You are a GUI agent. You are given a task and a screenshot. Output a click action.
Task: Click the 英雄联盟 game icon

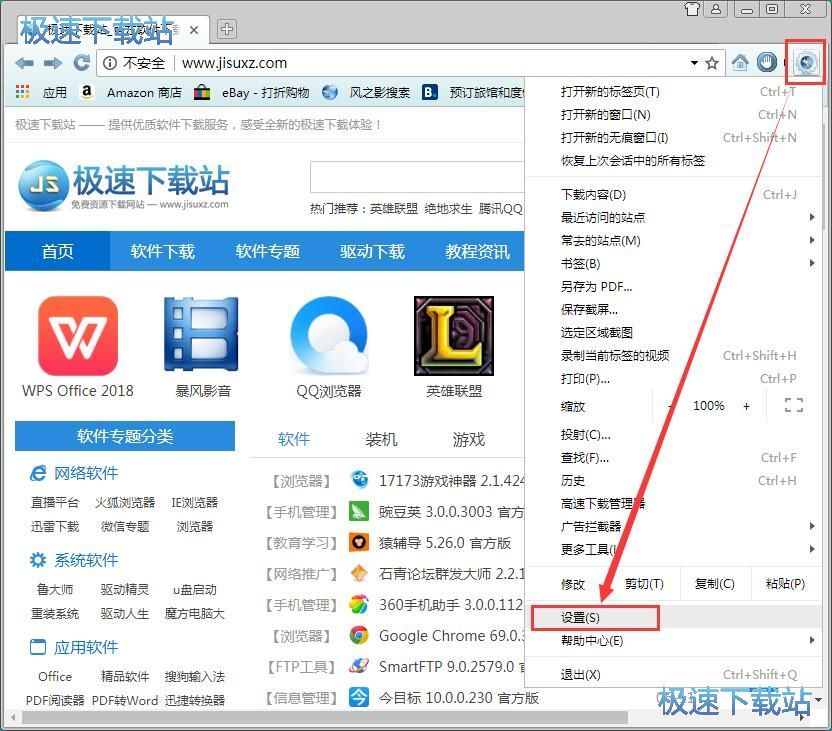coord(454,336)
